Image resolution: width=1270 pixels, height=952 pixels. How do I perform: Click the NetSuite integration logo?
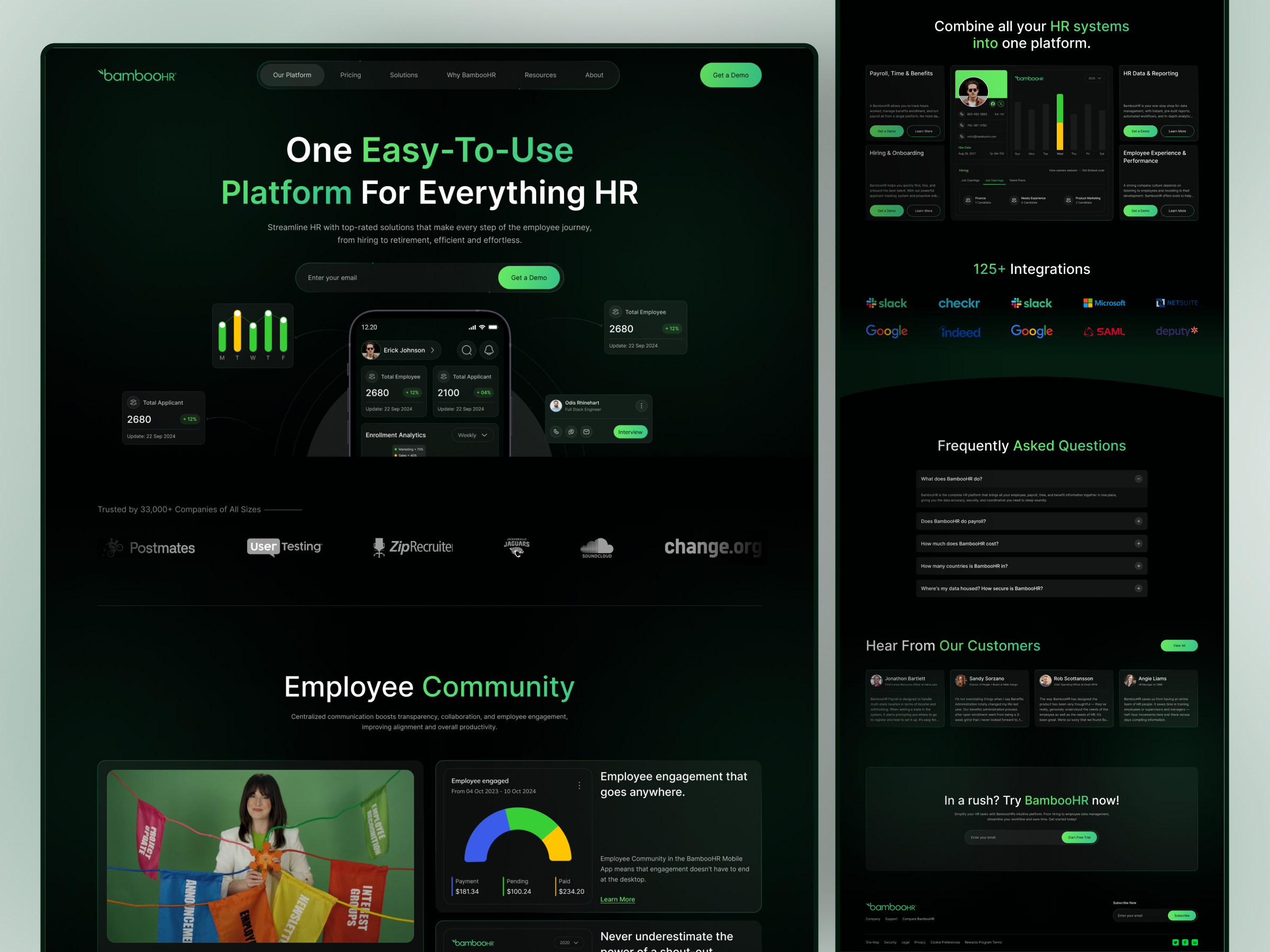pyautogui.click(x=1176, y=303)
